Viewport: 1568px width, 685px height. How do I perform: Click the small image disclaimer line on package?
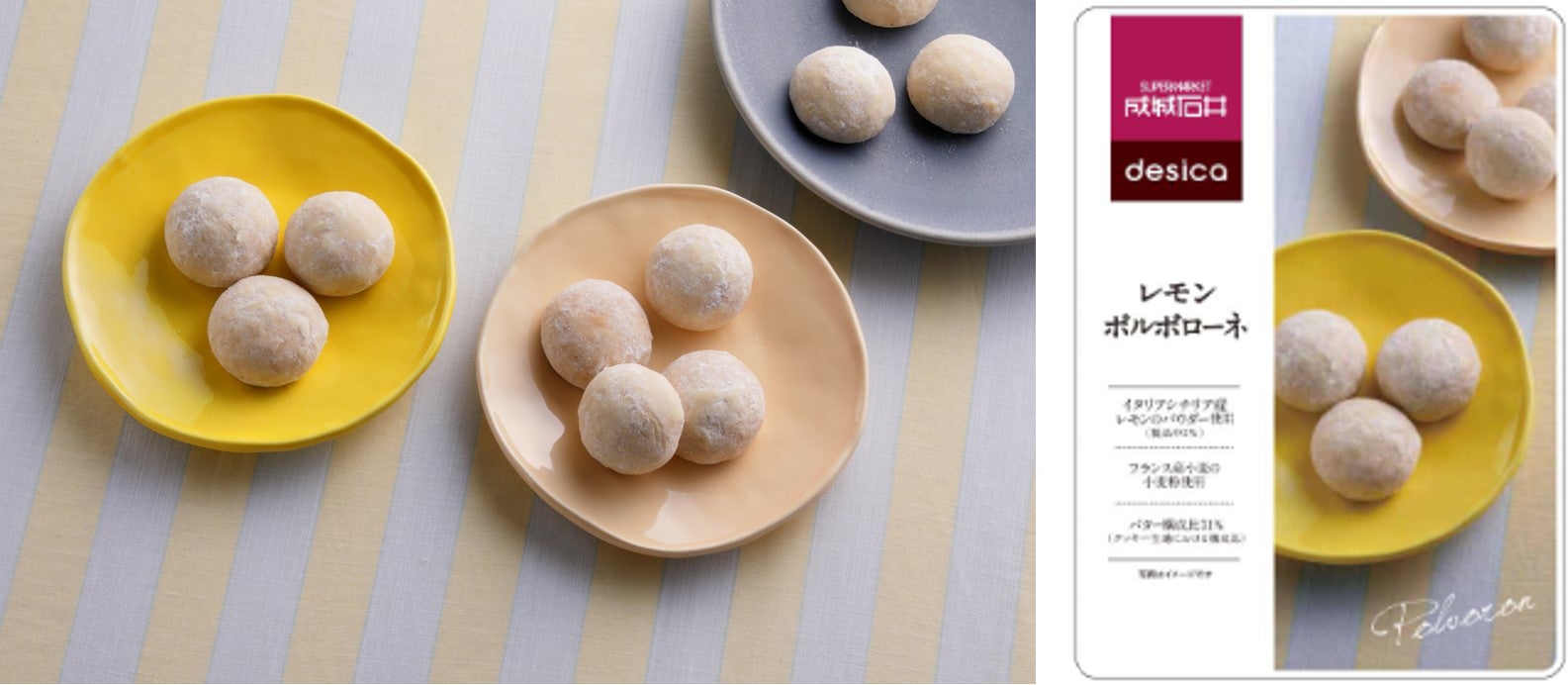point(1174,572)
